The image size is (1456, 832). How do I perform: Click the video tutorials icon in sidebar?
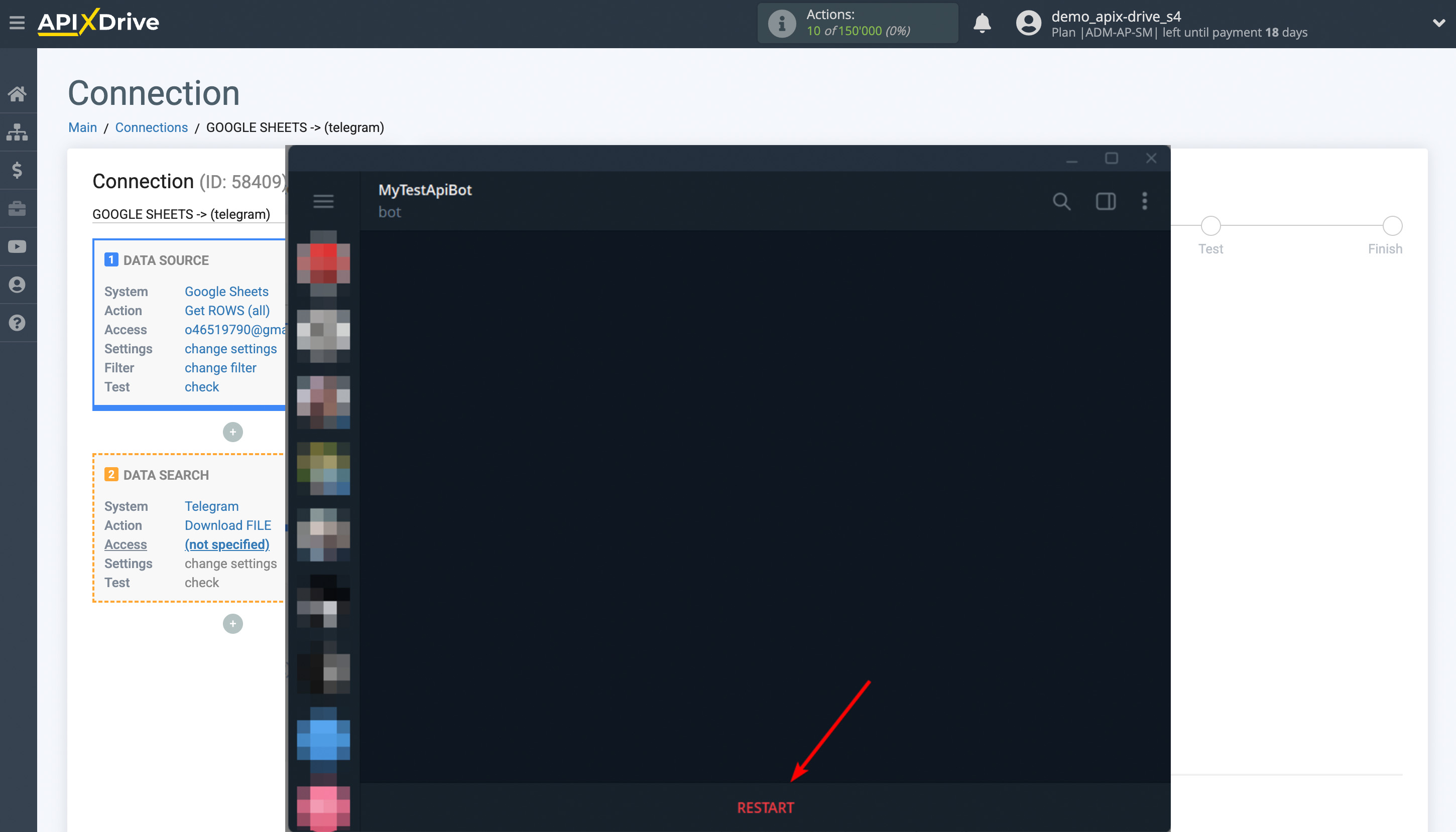pos(18,246)
